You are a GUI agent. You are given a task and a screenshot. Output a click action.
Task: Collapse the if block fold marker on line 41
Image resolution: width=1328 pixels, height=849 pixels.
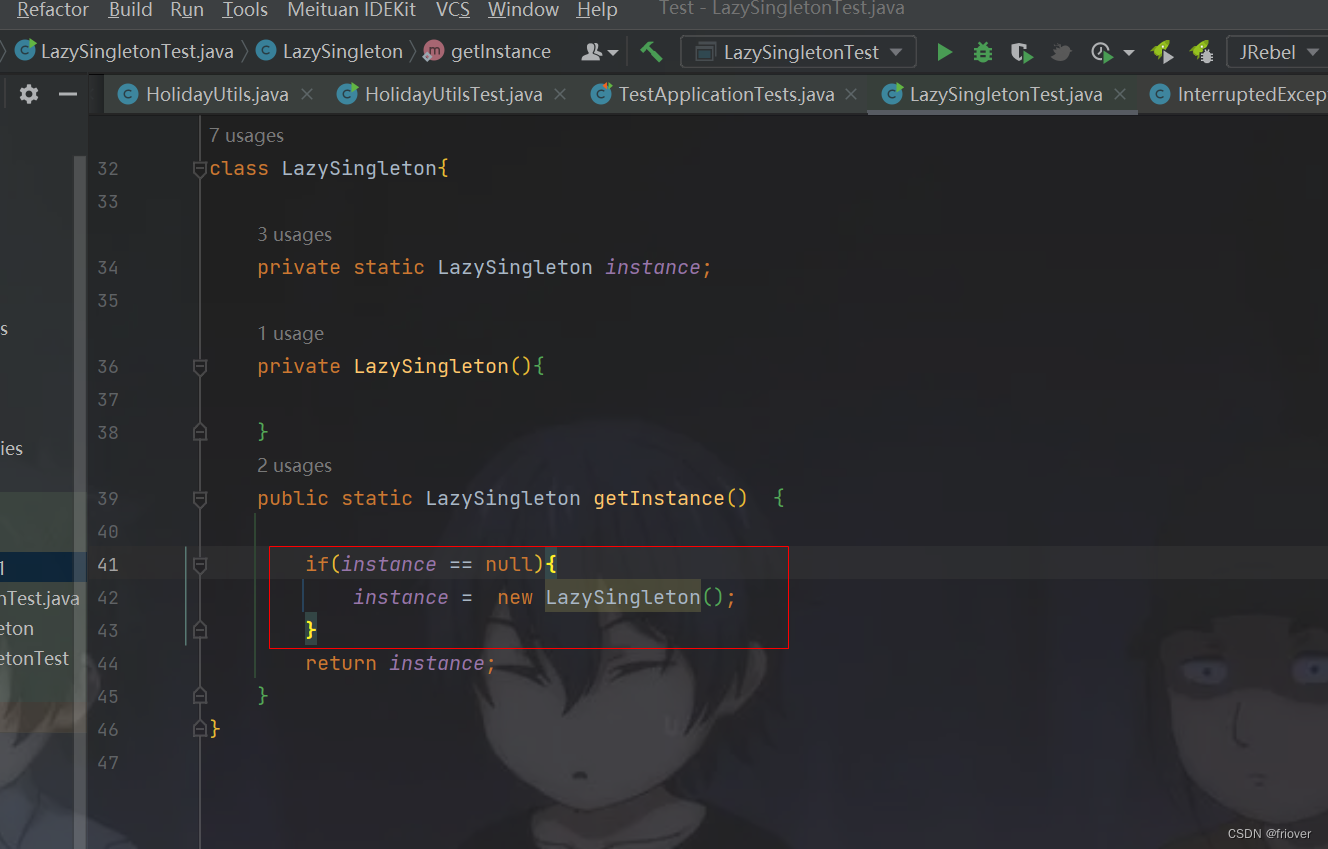(199, 565)
